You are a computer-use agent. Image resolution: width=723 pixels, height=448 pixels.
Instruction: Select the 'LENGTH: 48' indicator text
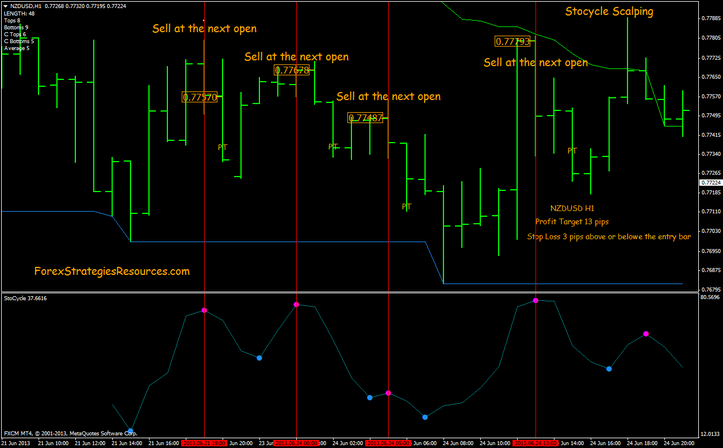(x=19, y=13)
